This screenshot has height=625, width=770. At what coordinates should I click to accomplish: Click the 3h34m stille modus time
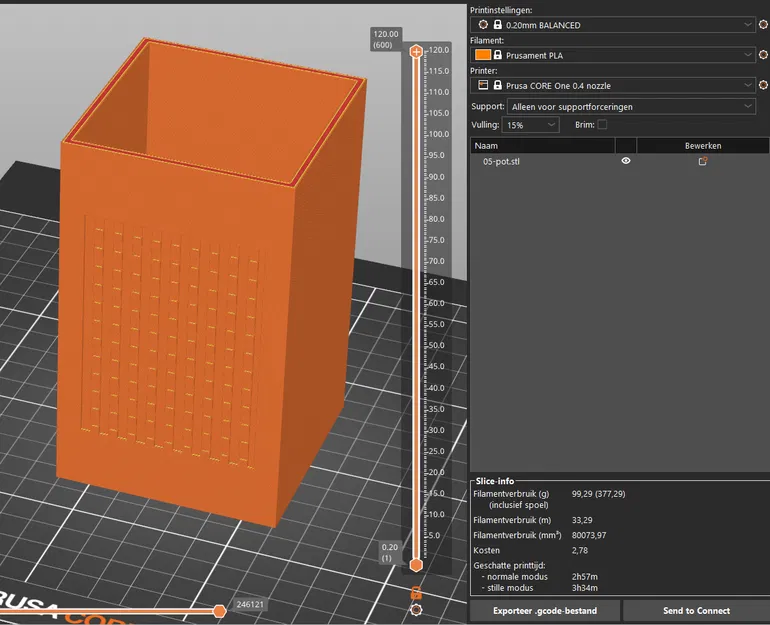(584, 588)
